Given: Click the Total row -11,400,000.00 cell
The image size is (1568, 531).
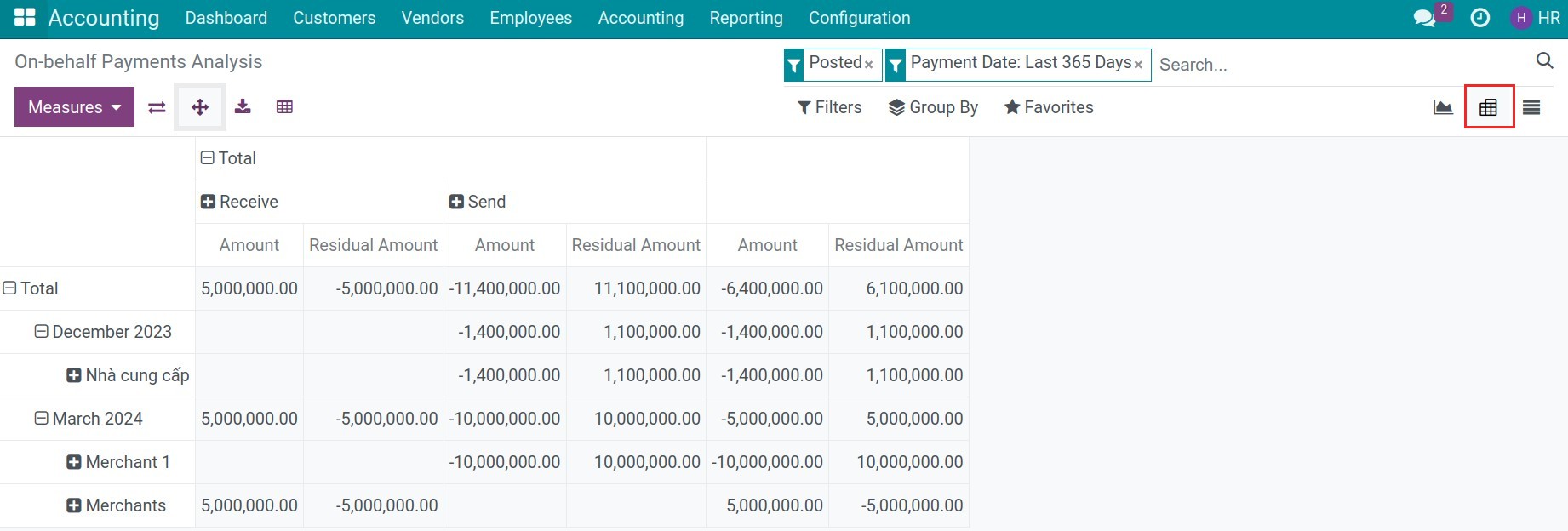Looking at the screenshot, I should (x=505, y=288).
